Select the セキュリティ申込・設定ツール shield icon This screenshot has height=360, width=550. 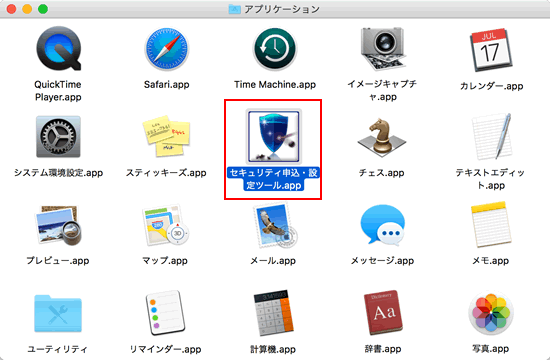(x=274, y=136)
